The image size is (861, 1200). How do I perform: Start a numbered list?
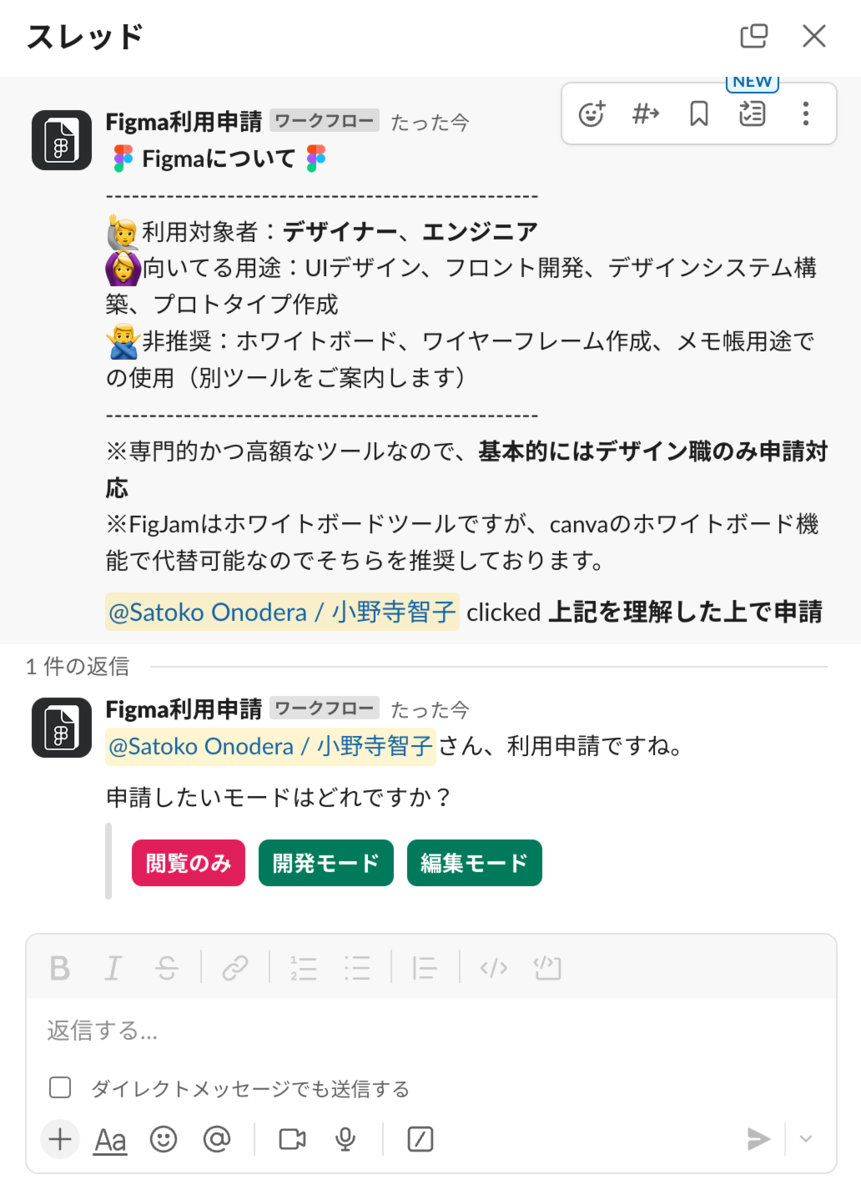tap(303, 968)
